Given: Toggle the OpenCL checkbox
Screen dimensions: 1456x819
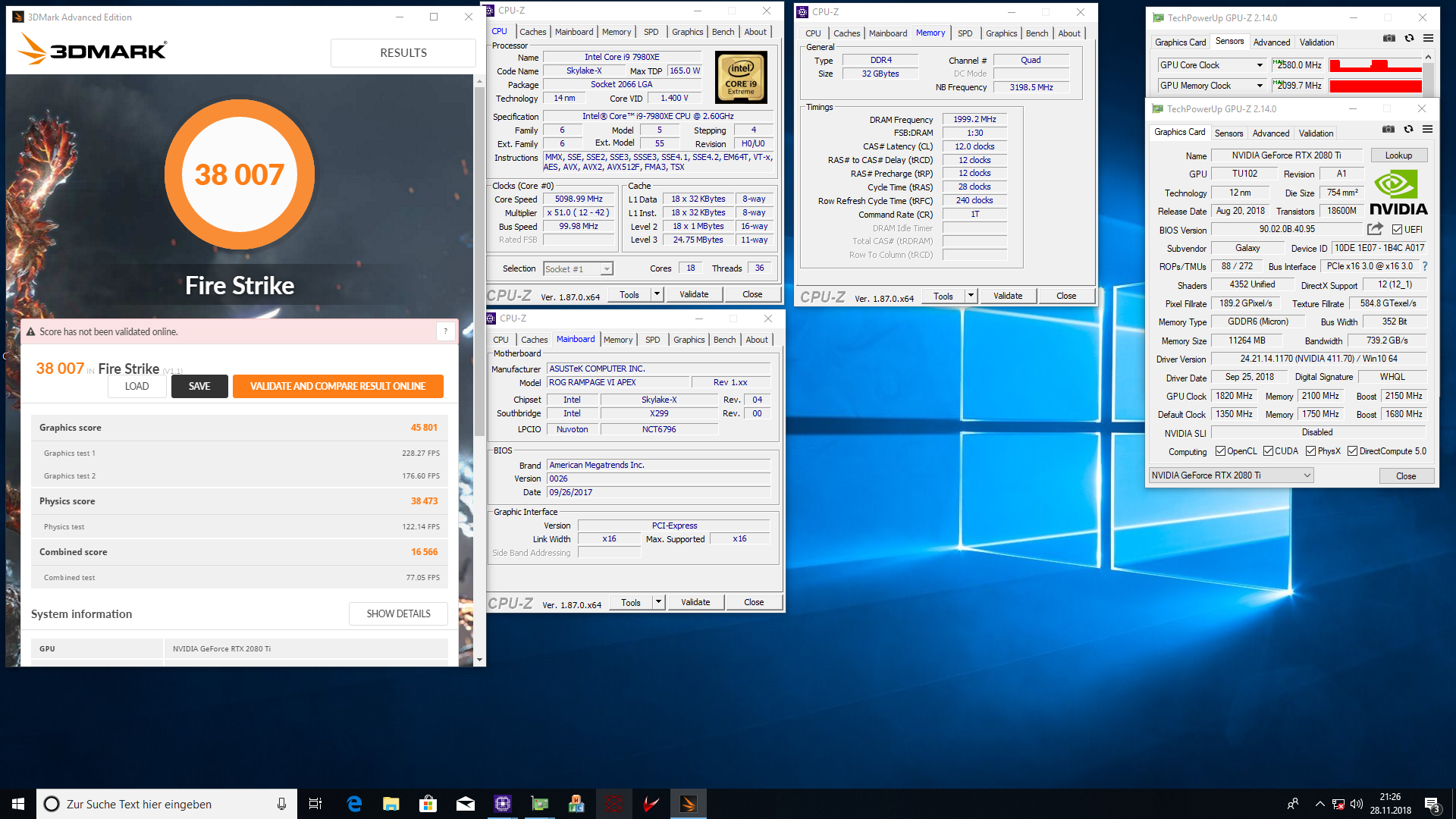Looking at the screenshot, I should coord(1220,451).
